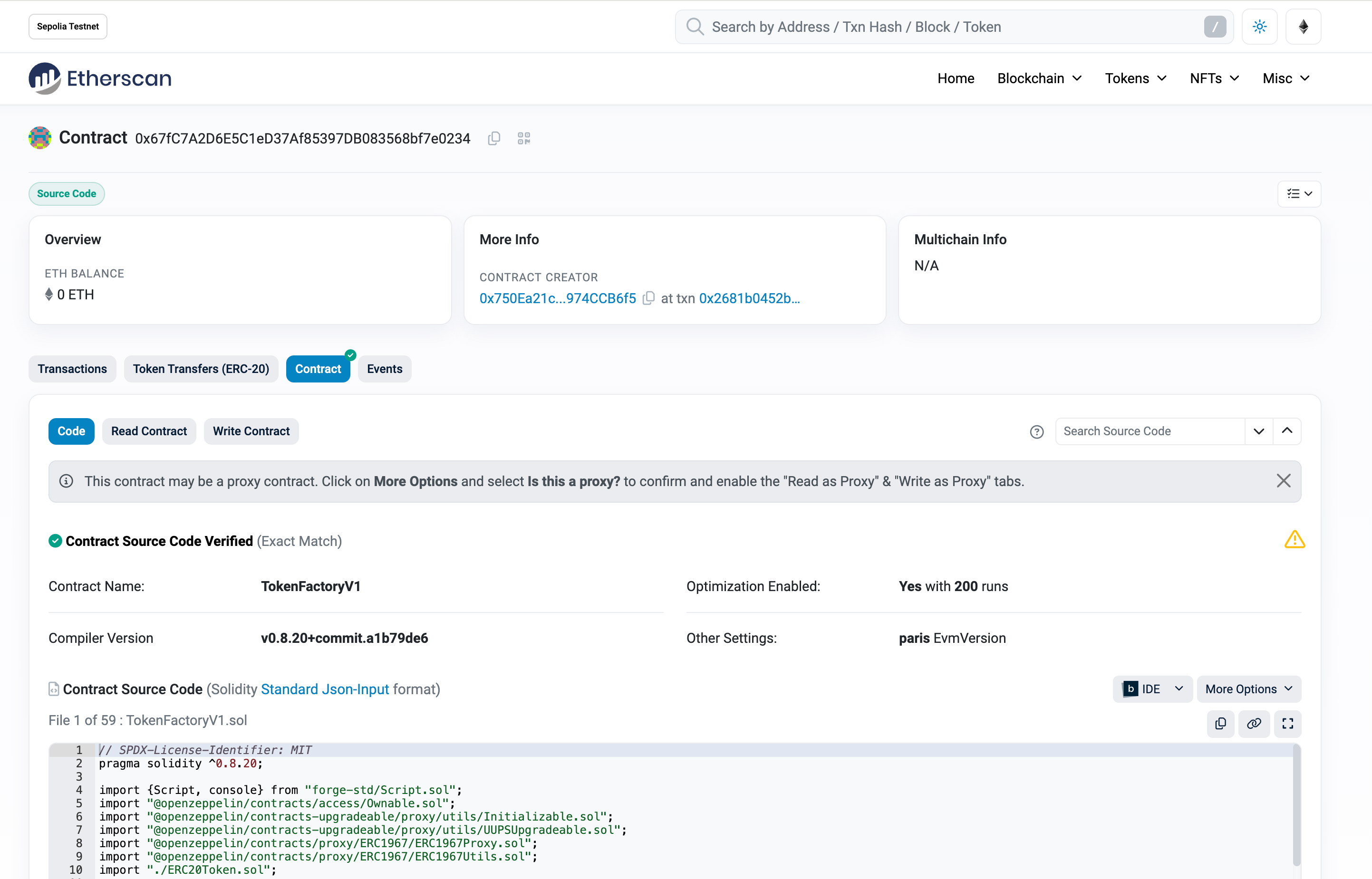
Task: Click the SPDX-License-Identifier comment line
Action: tap(205, 751)
